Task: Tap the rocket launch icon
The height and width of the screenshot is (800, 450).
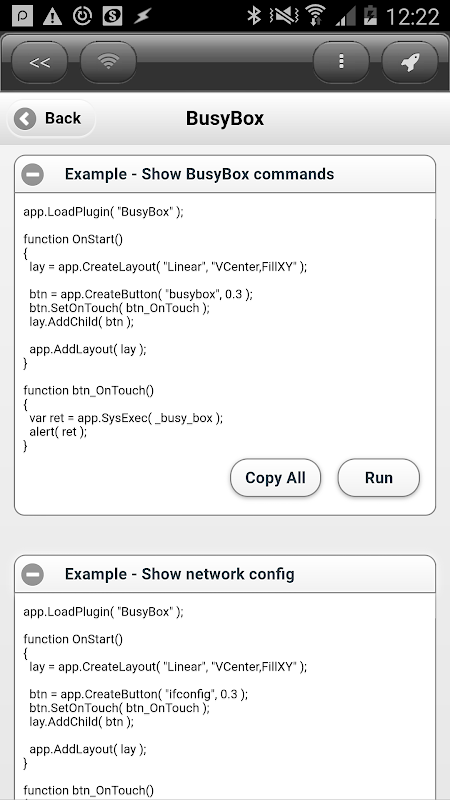Action: (410, 62)
